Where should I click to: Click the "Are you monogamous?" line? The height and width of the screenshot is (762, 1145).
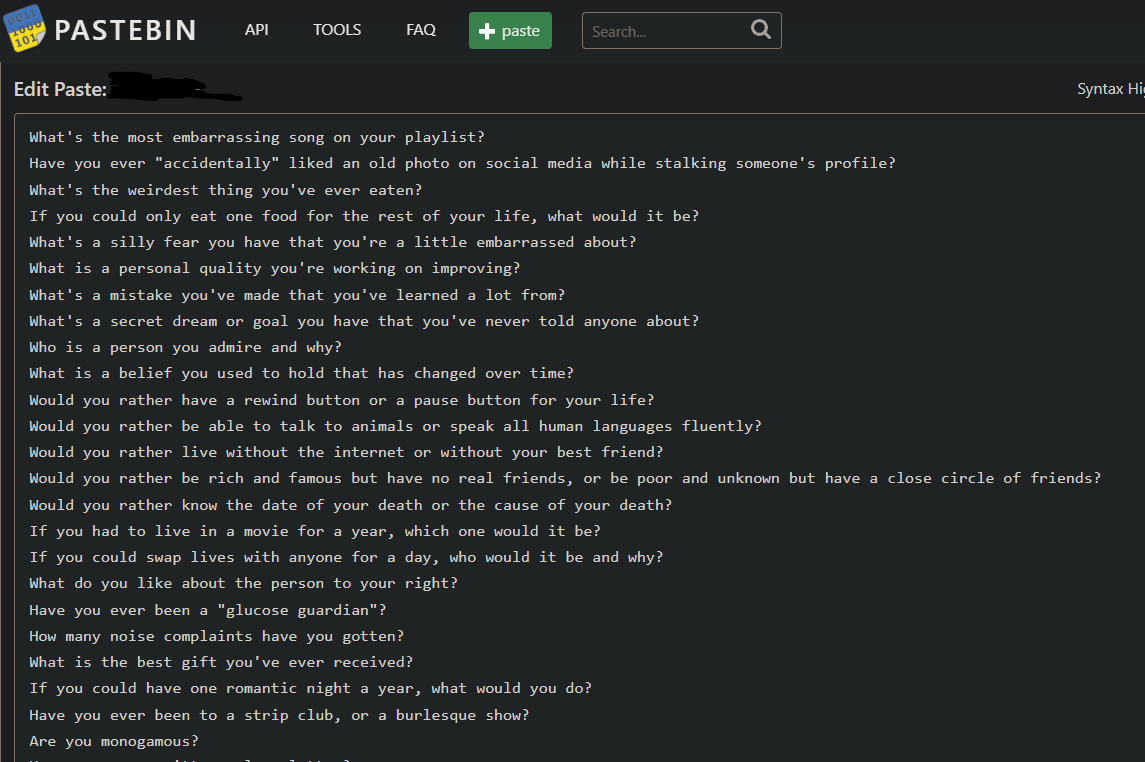pyautogui.click(x=114, y=741)
